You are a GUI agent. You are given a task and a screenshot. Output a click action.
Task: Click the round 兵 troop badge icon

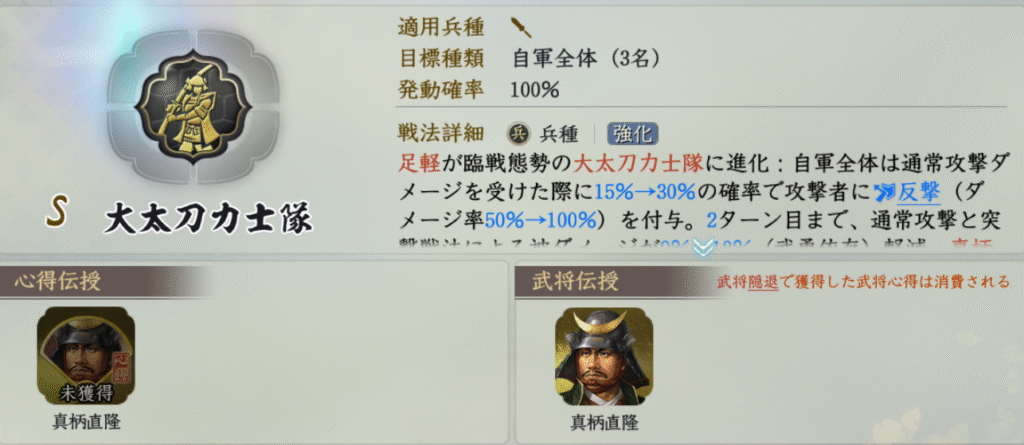coord(518,133)
